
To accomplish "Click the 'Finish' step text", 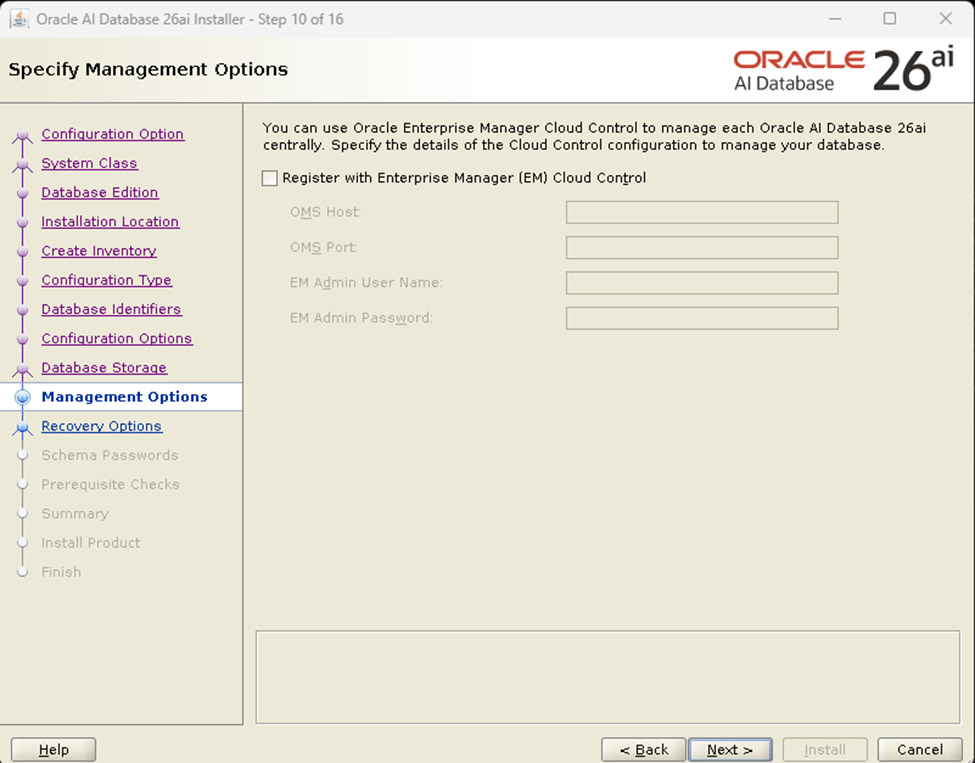I will [x=61, y=572].
